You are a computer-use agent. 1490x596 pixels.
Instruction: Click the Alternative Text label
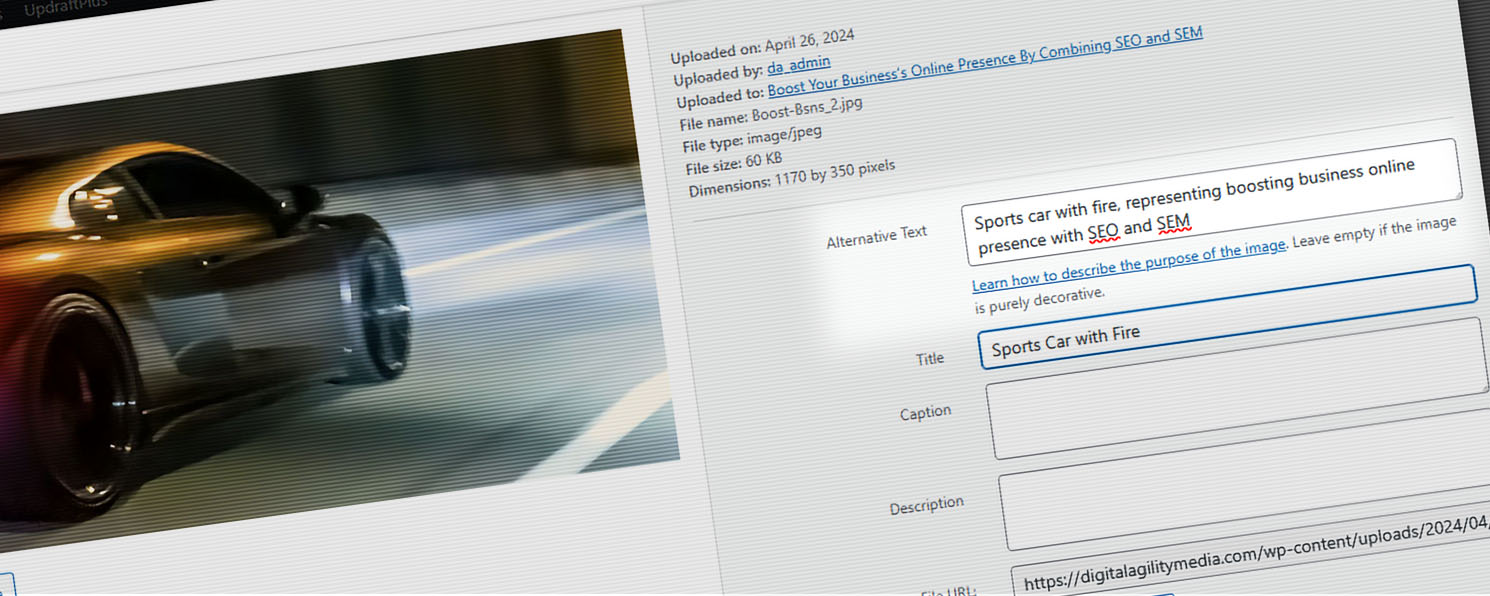tap(877, 237)
